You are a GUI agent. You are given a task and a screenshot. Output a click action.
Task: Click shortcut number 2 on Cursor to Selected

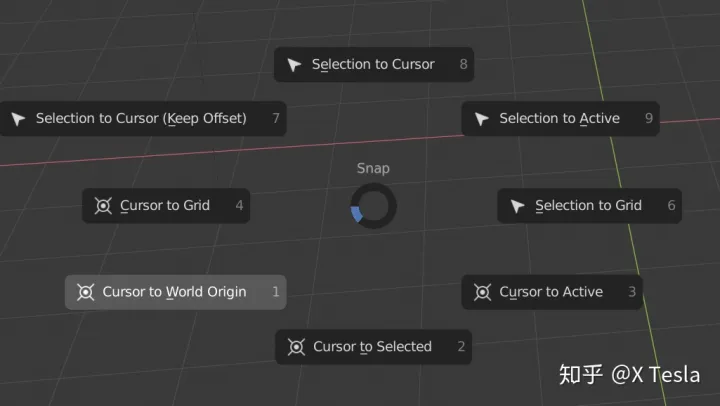(461, 347)
